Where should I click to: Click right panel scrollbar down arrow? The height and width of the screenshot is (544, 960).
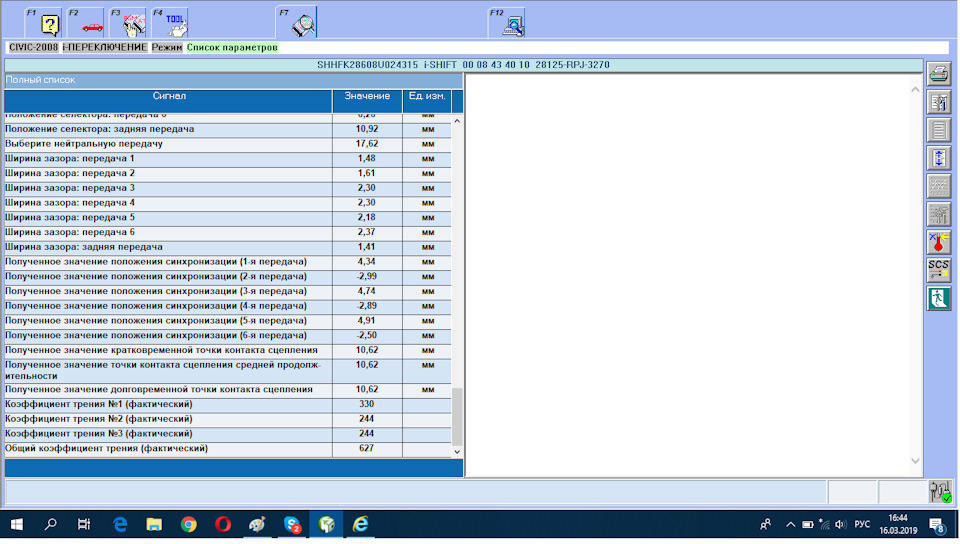915,461
